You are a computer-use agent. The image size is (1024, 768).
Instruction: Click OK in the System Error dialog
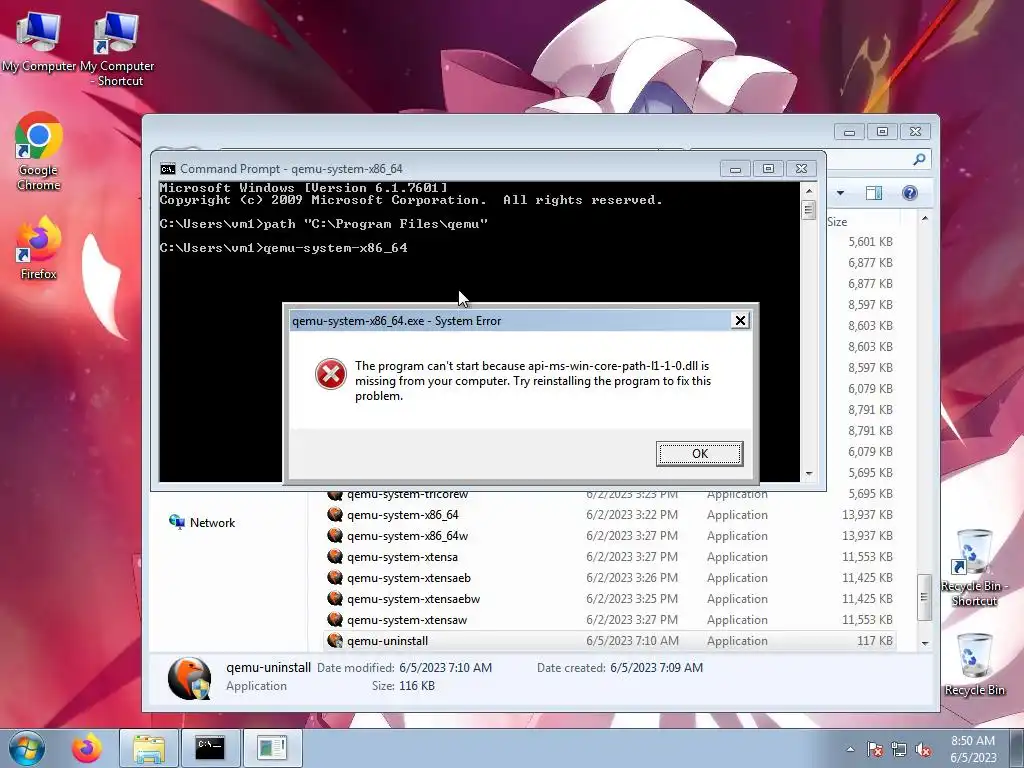[x=699, y=454]
